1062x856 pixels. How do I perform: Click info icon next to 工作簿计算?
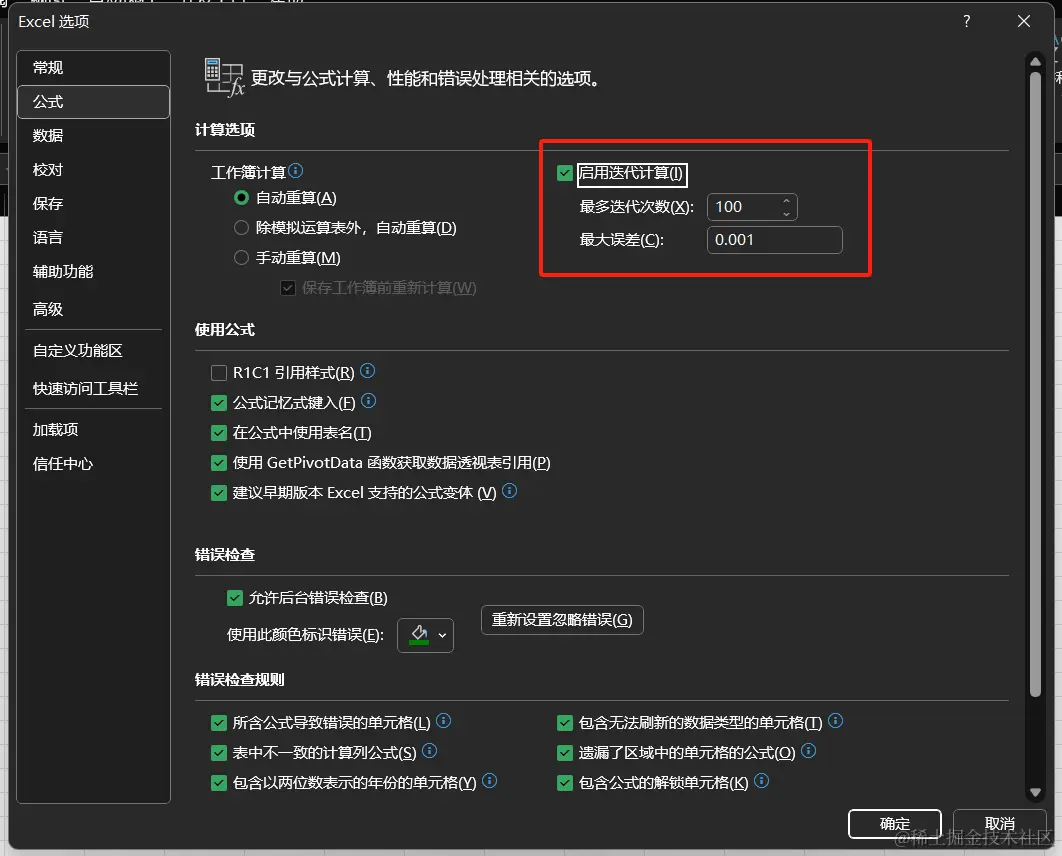[296, 170]
